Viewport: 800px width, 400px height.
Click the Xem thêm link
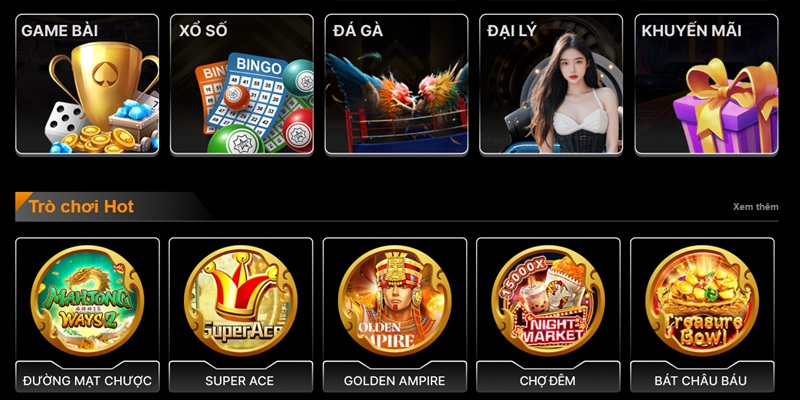pyautogui.click(x=756, y=207)
